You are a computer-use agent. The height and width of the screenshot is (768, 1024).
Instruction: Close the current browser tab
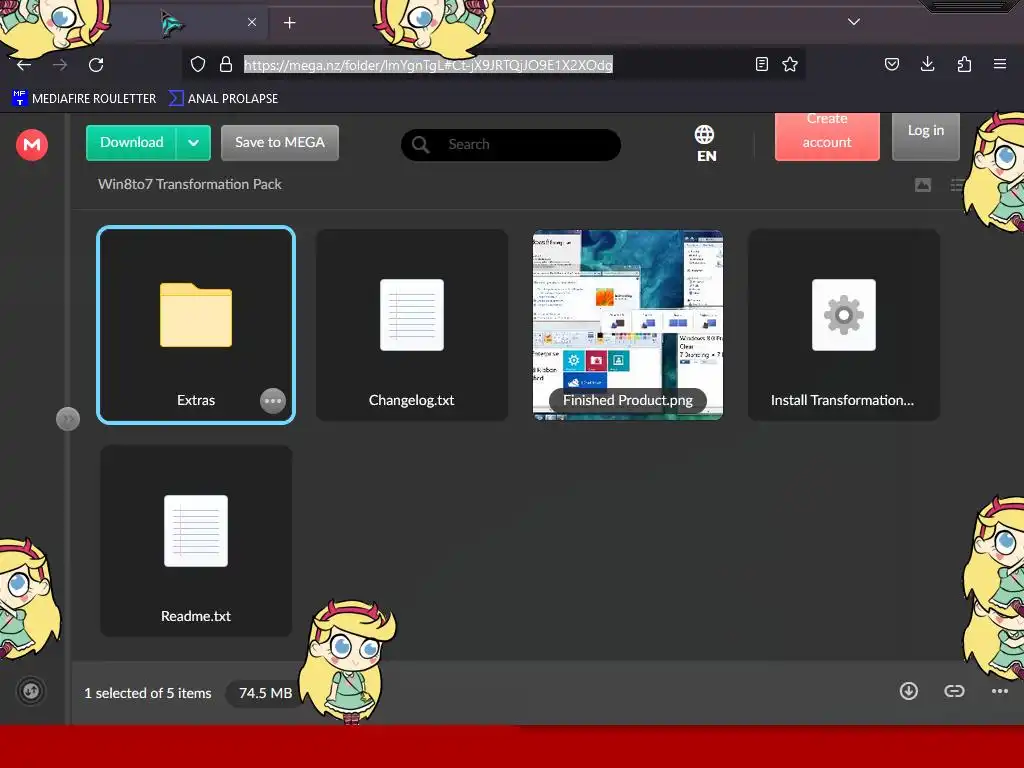(252, 22)
